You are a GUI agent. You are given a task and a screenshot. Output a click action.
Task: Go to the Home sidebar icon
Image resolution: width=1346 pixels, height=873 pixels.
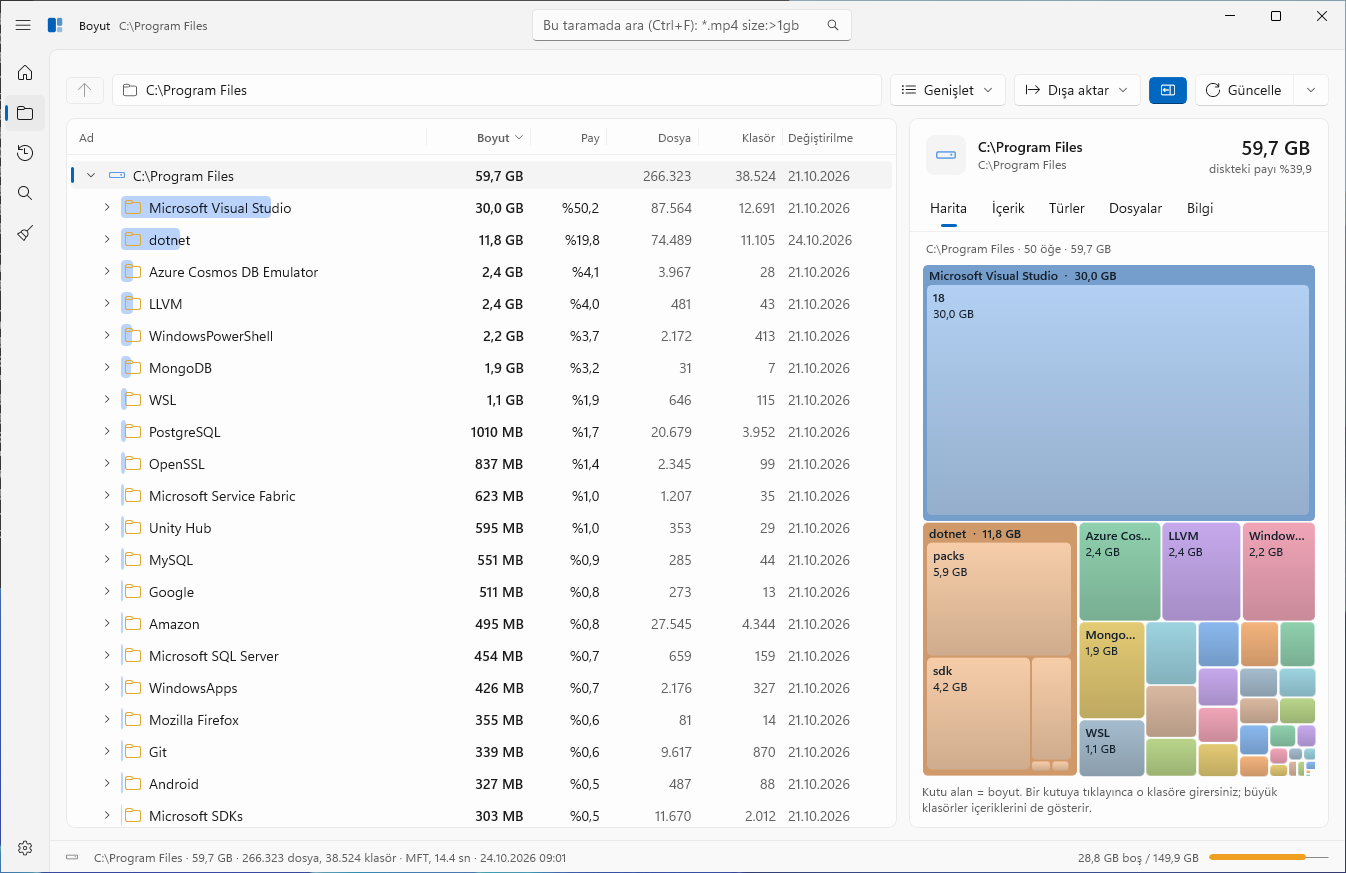[25, 73]
